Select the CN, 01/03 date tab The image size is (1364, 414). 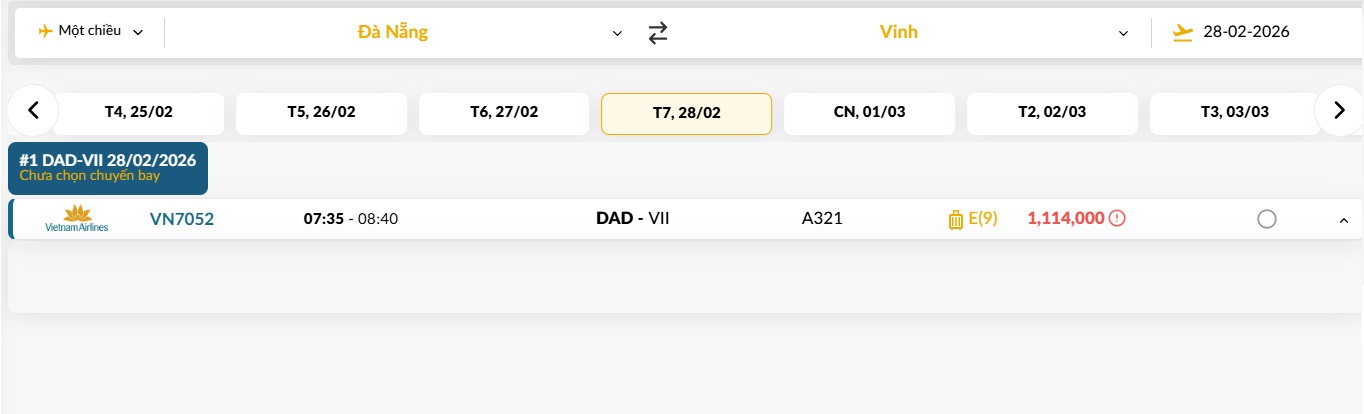pos(869,113)
